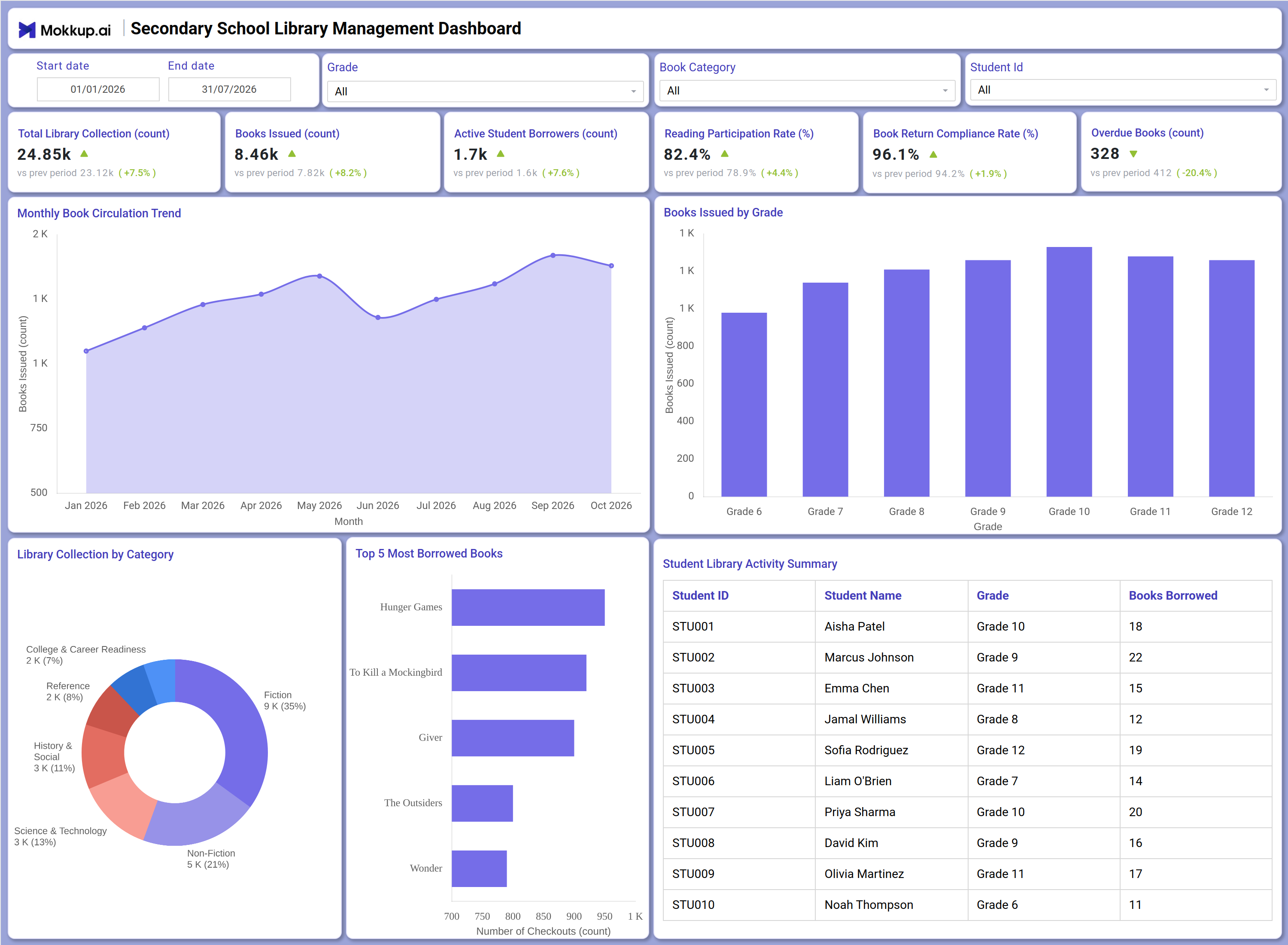Click the green arrow next to 1.7k

coord(501,154)
